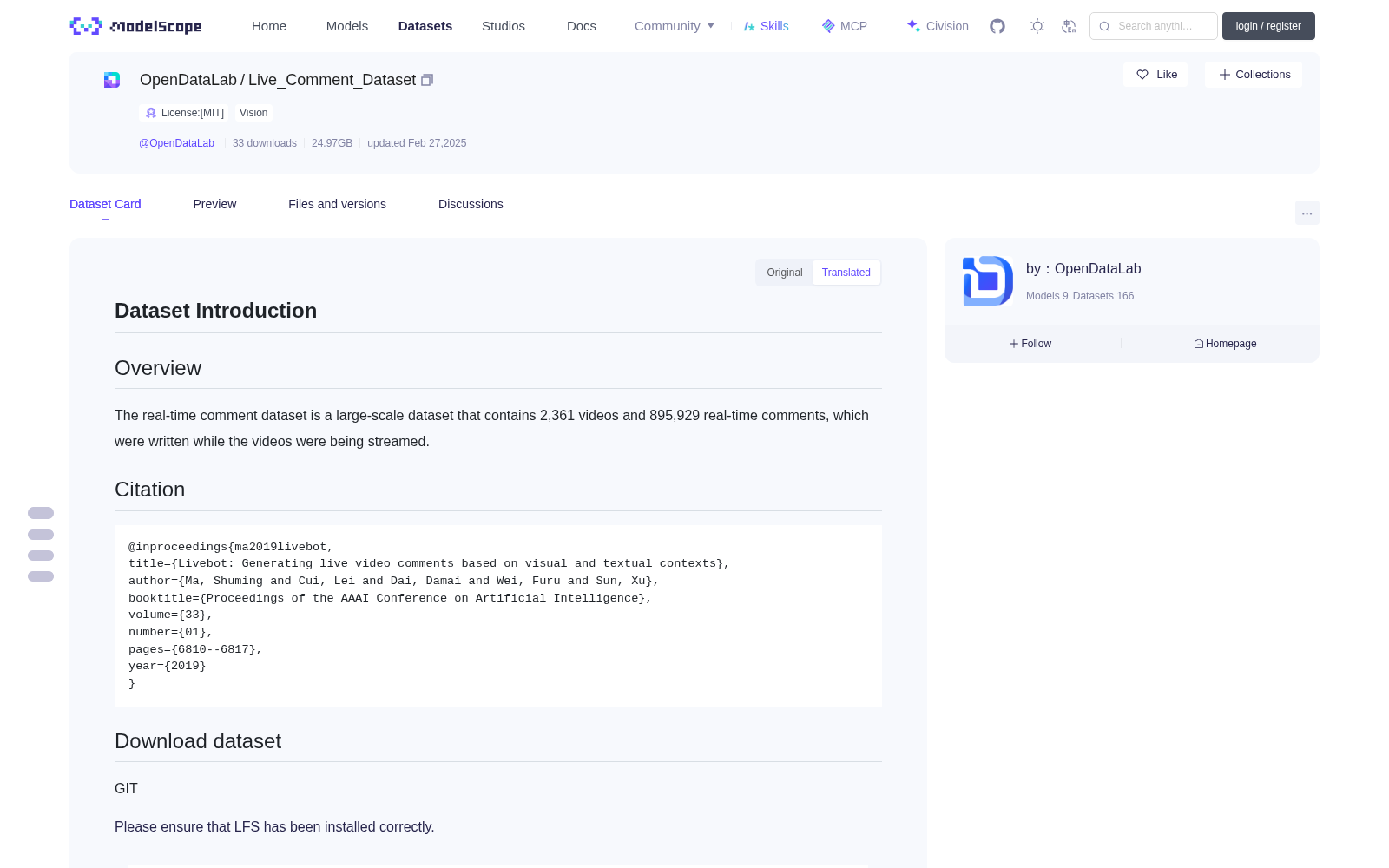This screenshot has width=1389, height=868.
Task: Click '@inproceedings{ma2019livebot,' citation line
Action: tap(231, 547)
